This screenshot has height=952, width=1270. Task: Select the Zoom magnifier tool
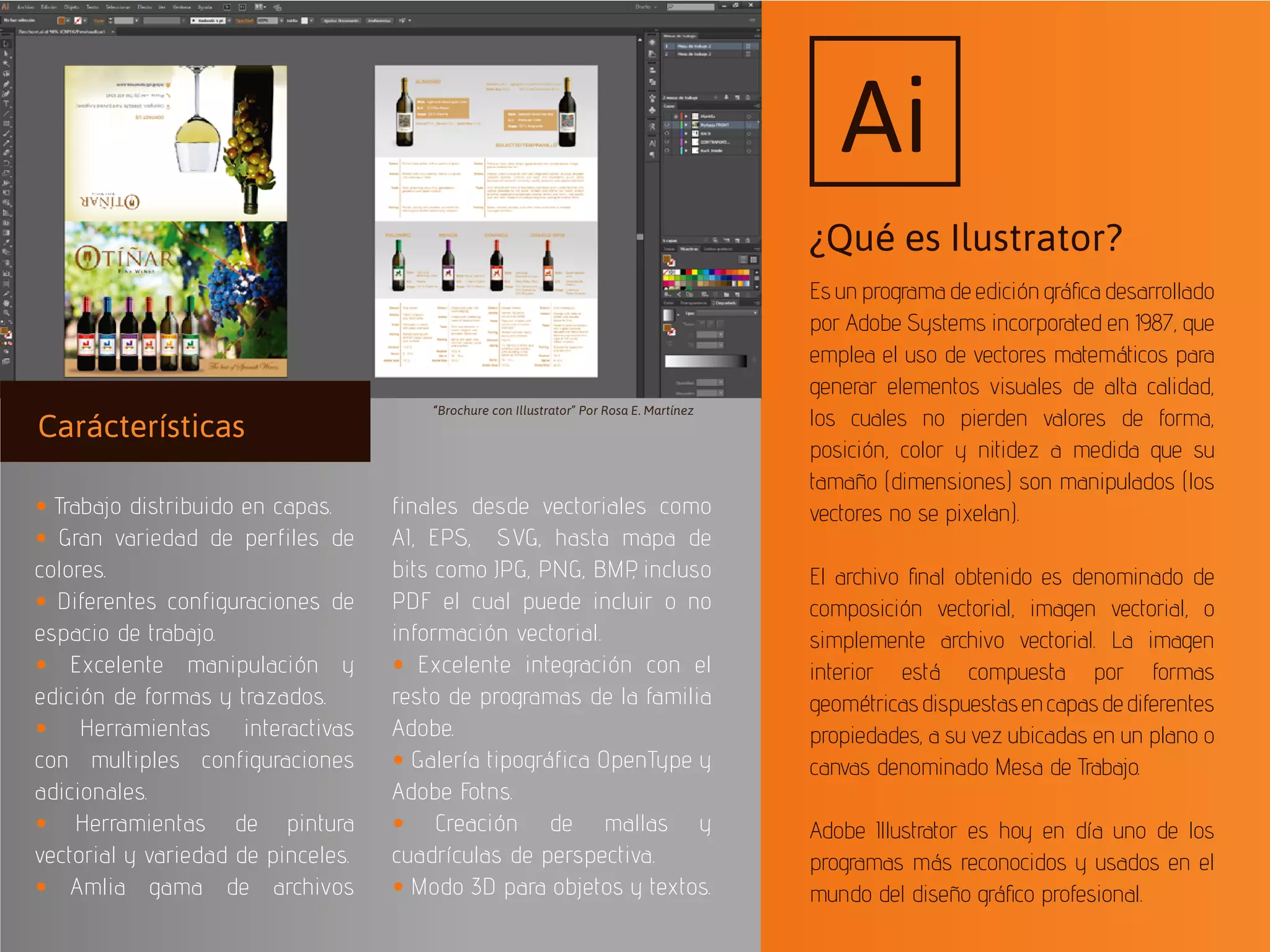point(7,313)
